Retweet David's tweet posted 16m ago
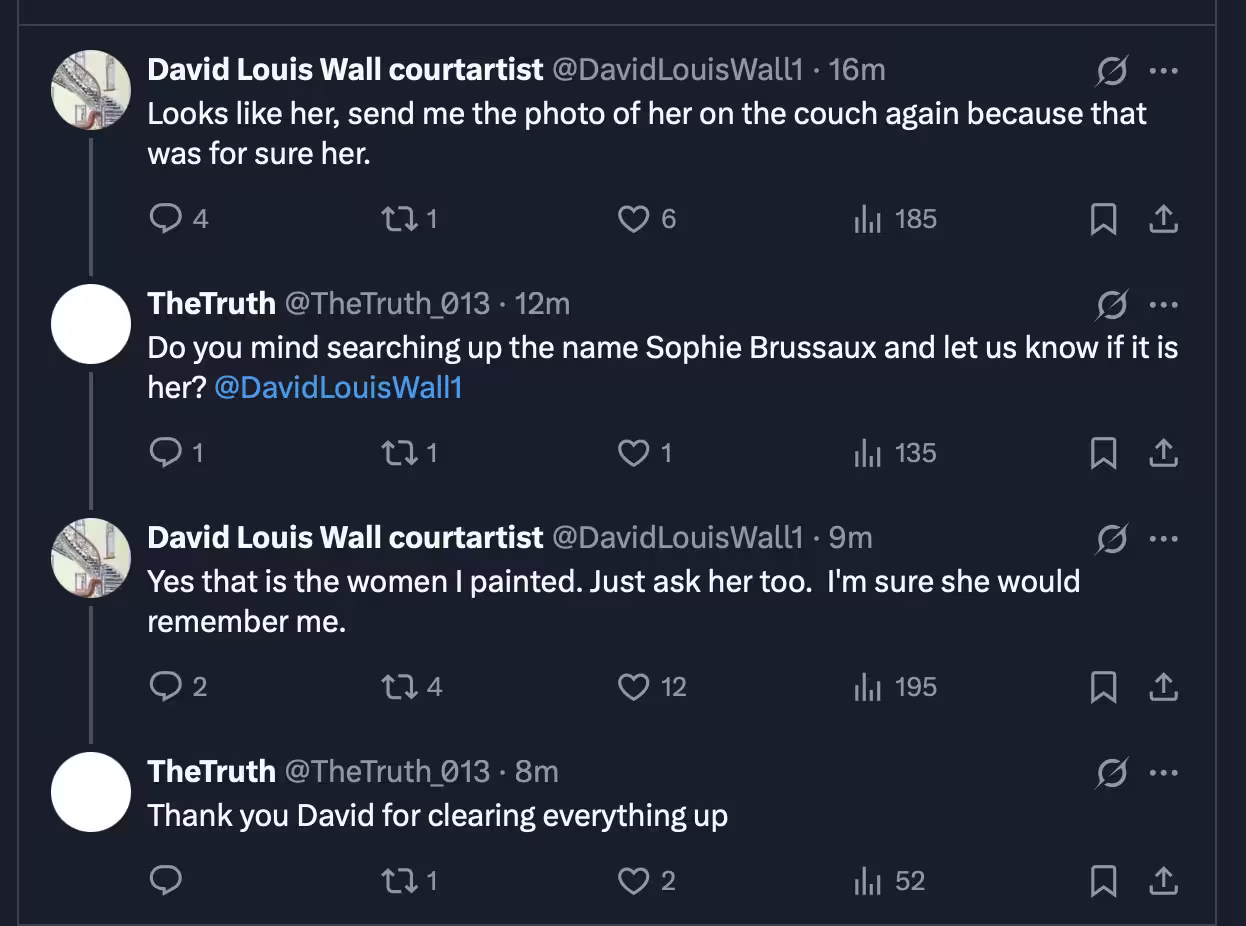 point(400,219)
